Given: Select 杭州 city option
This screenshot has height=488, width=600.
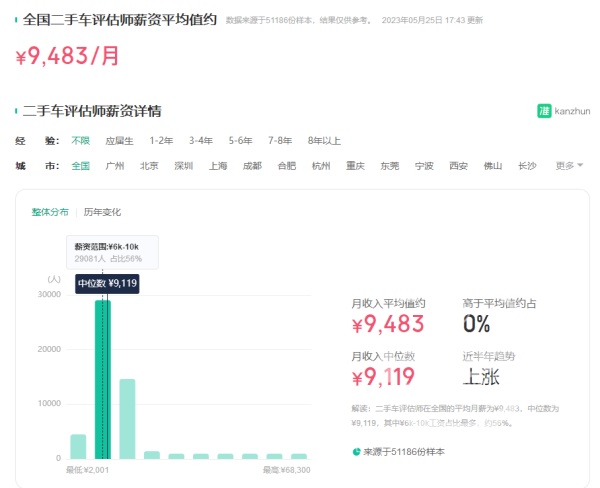Looking at the screenshot, I should coord(320,166).
